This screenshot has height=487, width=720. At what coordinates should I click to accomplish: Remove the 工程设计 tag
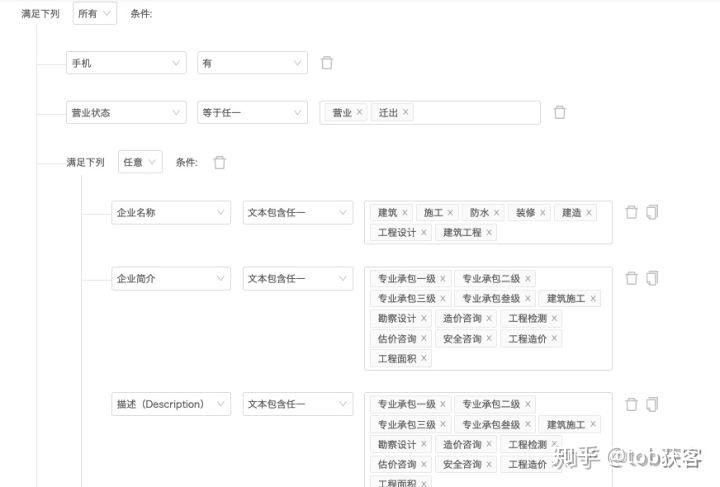click(423, 232)
